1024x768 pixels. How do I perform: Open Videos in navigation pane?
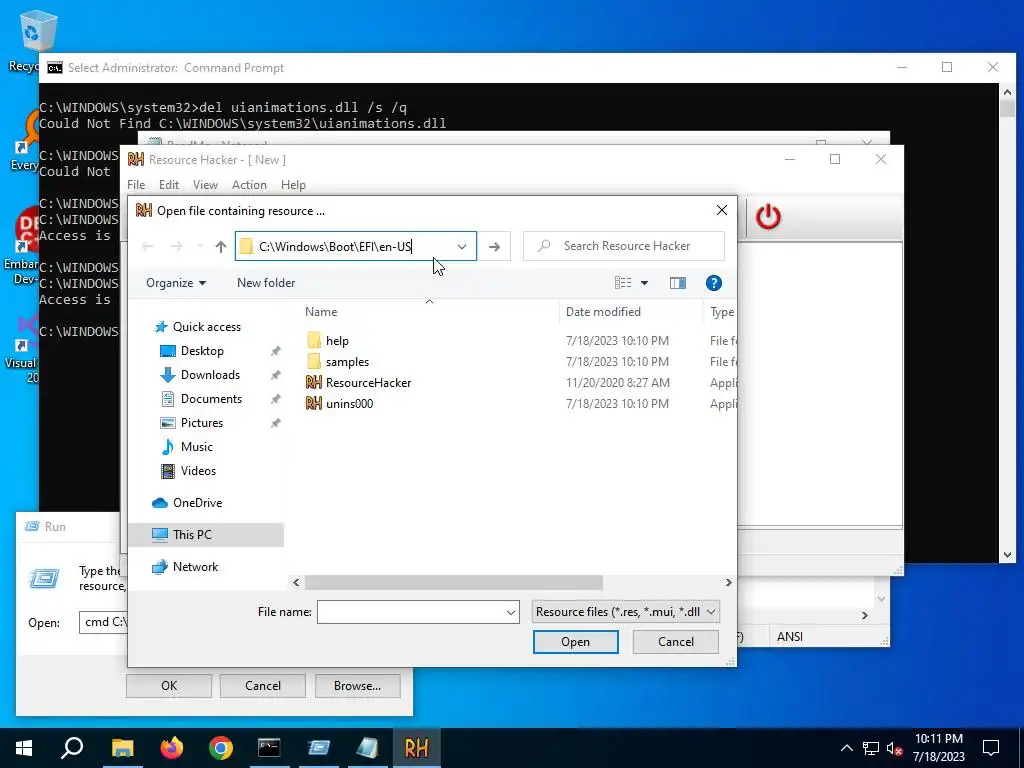click(x=198, y=471)
